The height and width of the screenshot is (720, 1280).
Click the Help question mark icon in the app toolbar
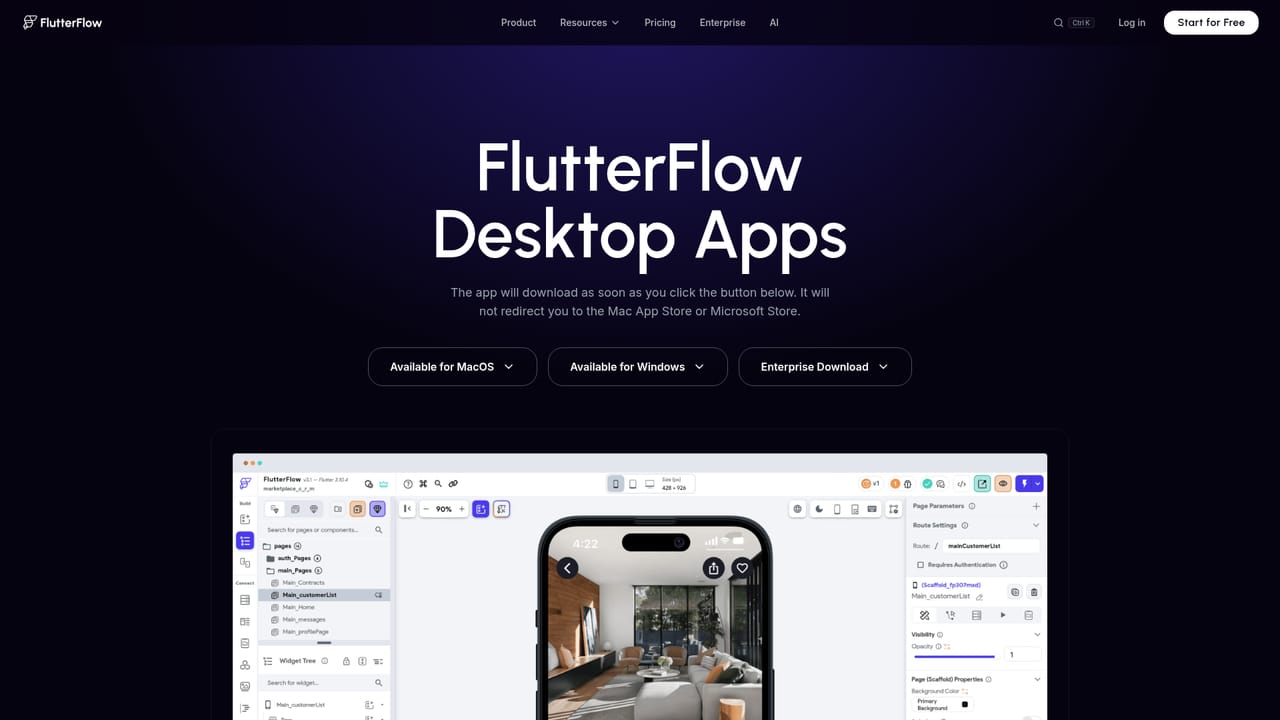point(408,484)
